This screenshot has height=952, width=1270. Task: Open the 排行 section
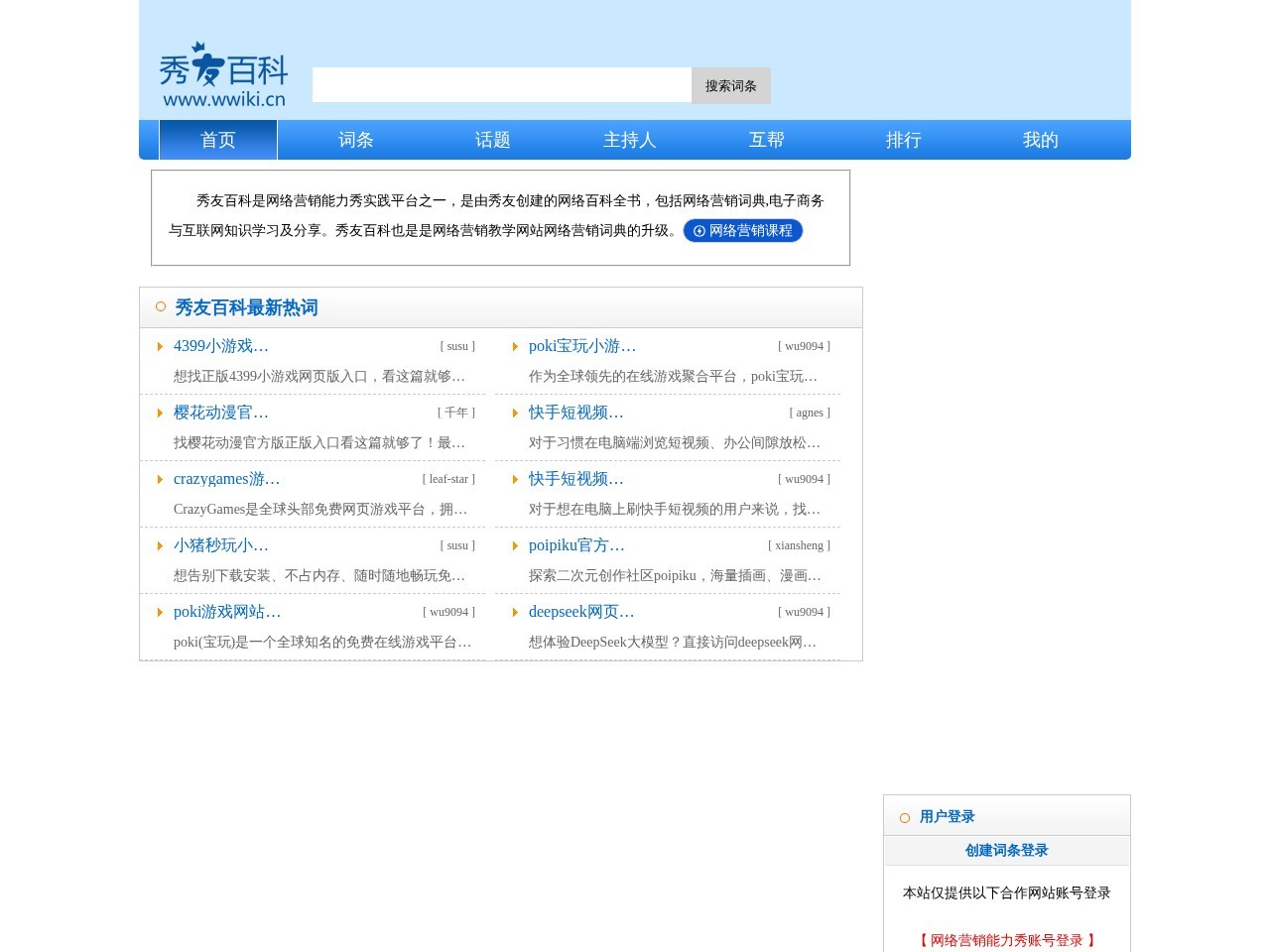(903, 140)
